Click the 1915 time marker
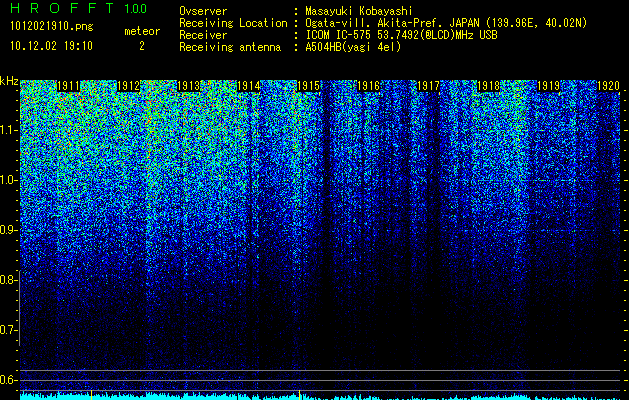The width and height of the screenshot is (629, 400). (x=308, y=86)
